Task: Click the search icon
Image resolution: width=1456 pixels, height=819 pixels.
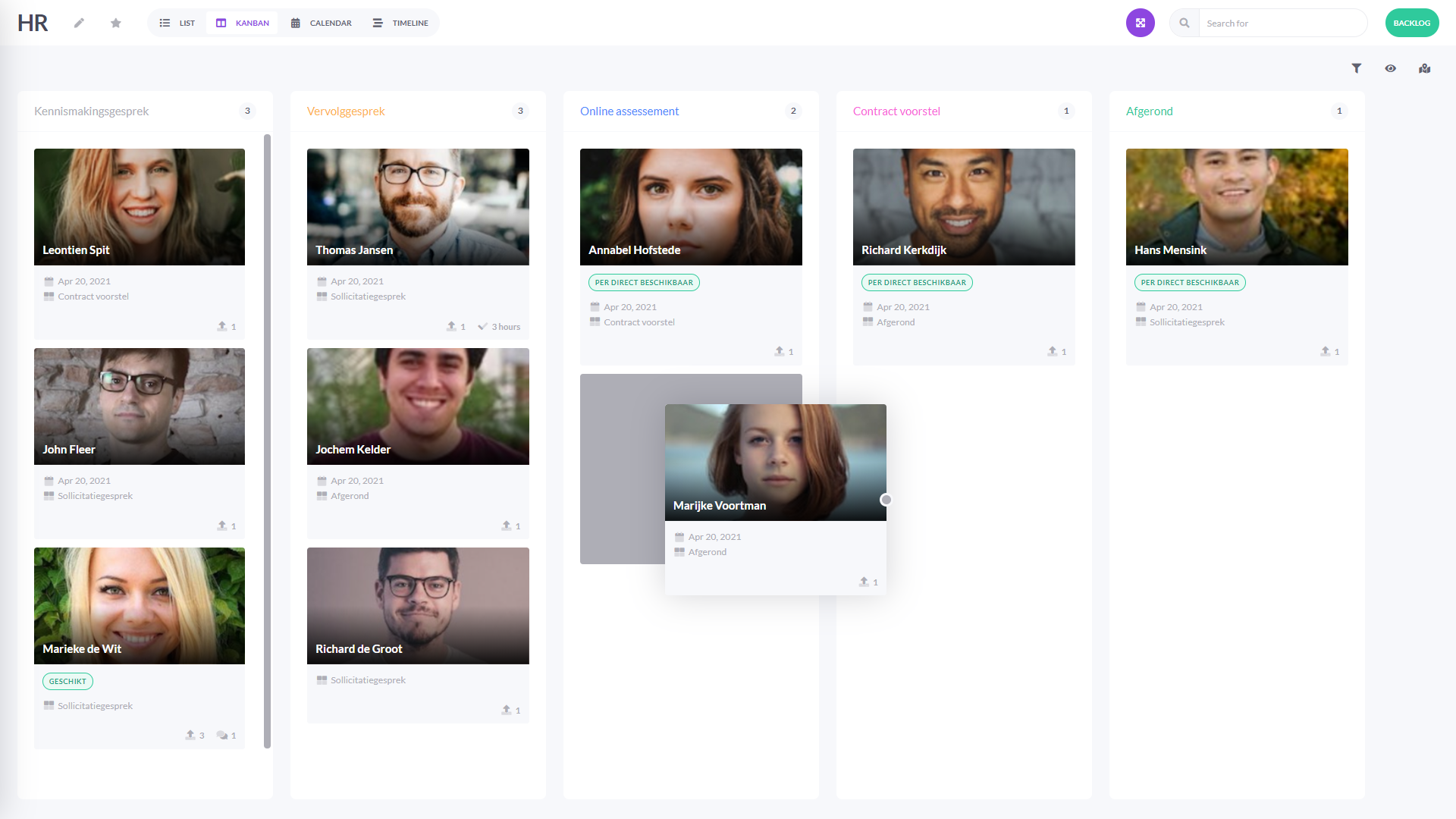Action: pos(1185,22)
